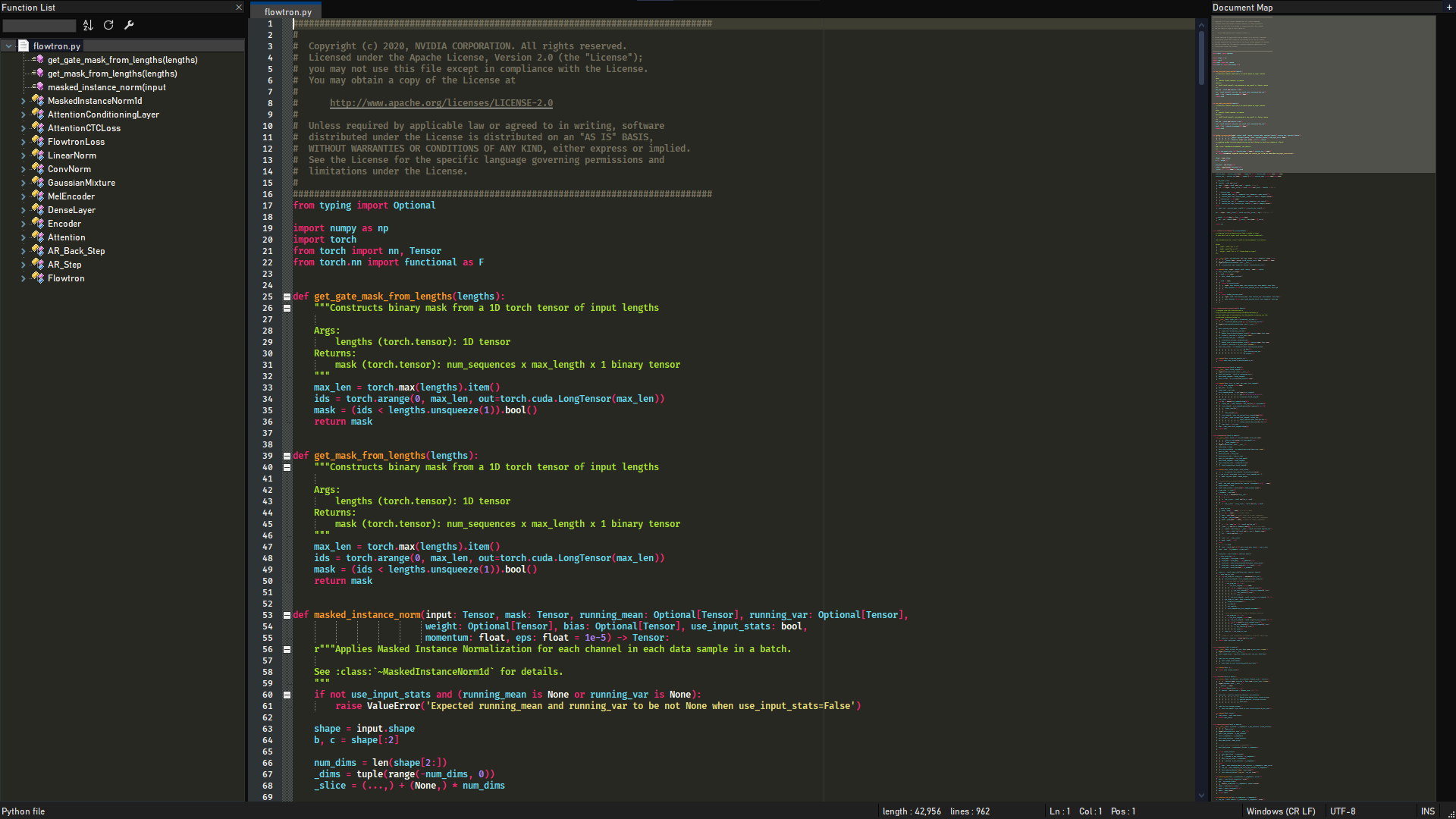Collapse the flowtron.py root node
Image resolution: width=1456 pixels, height=819 pixels.
pyautogui.click(x=8, y=46)
